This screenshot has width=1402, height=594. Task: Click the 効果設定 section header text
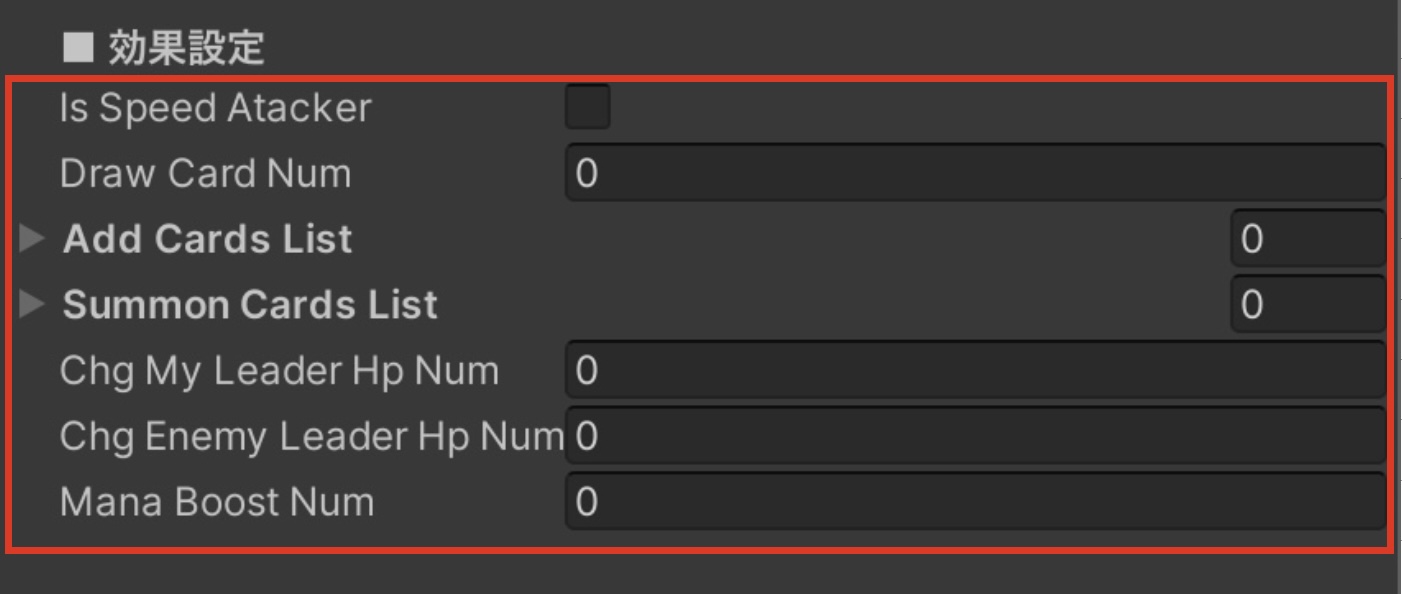(186, 47)
